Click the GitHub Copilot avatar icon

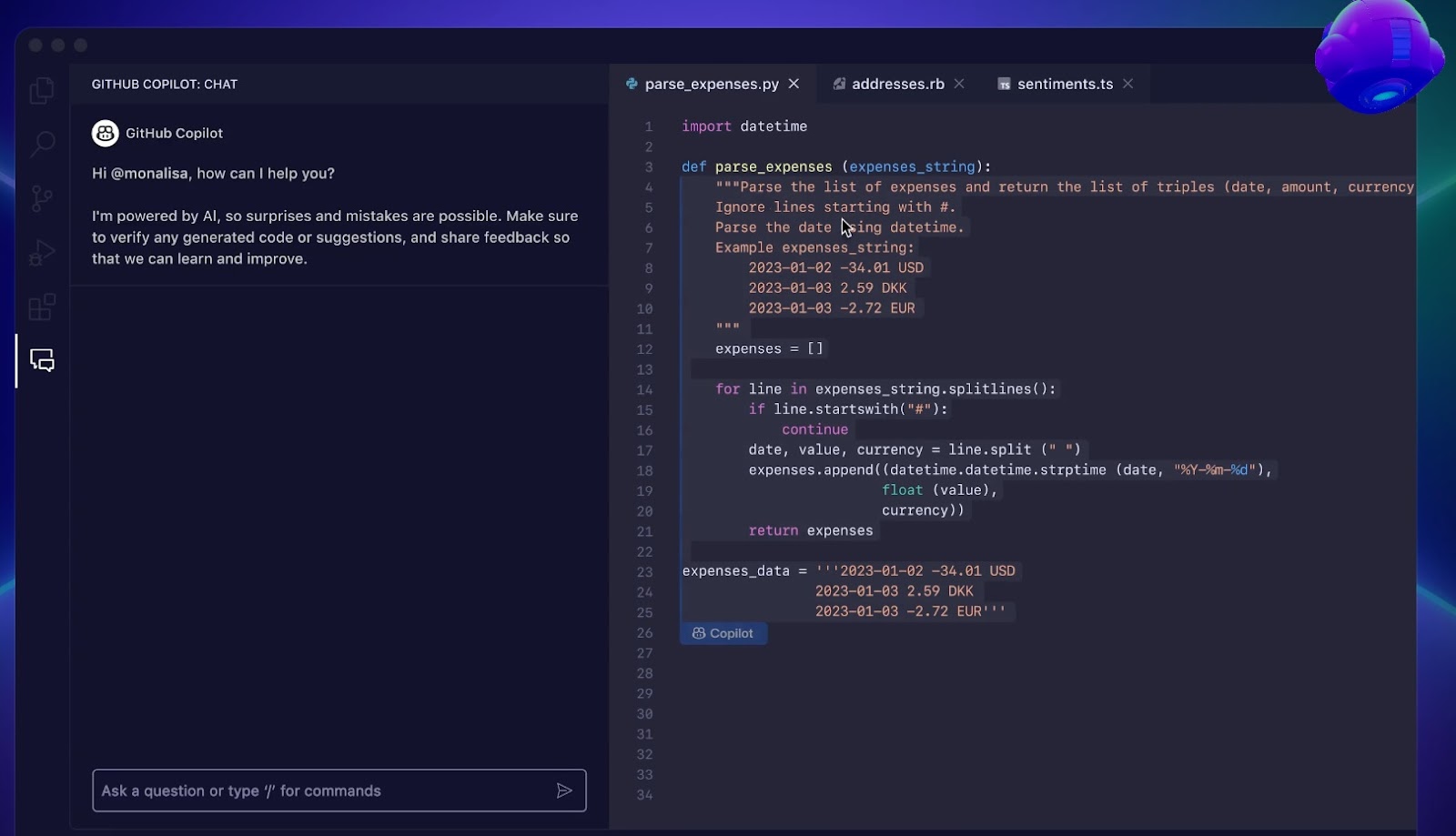(106, 133)
